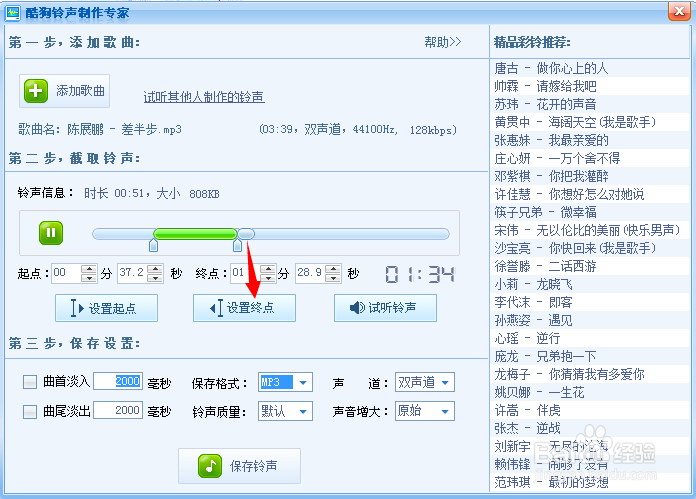Click the start point seconds field 37.2
The height and width of the screenshot is (499, 696).
coord(132,273)
